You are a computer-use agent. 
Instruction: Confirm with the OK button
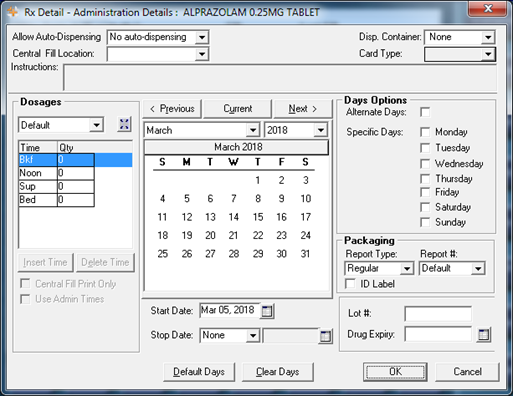coord(395,372)
